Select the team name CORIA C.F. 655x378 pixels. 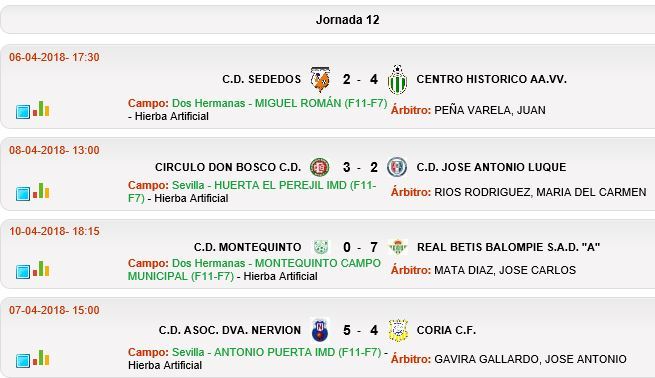pyautogui.click(x=446, y=330)
